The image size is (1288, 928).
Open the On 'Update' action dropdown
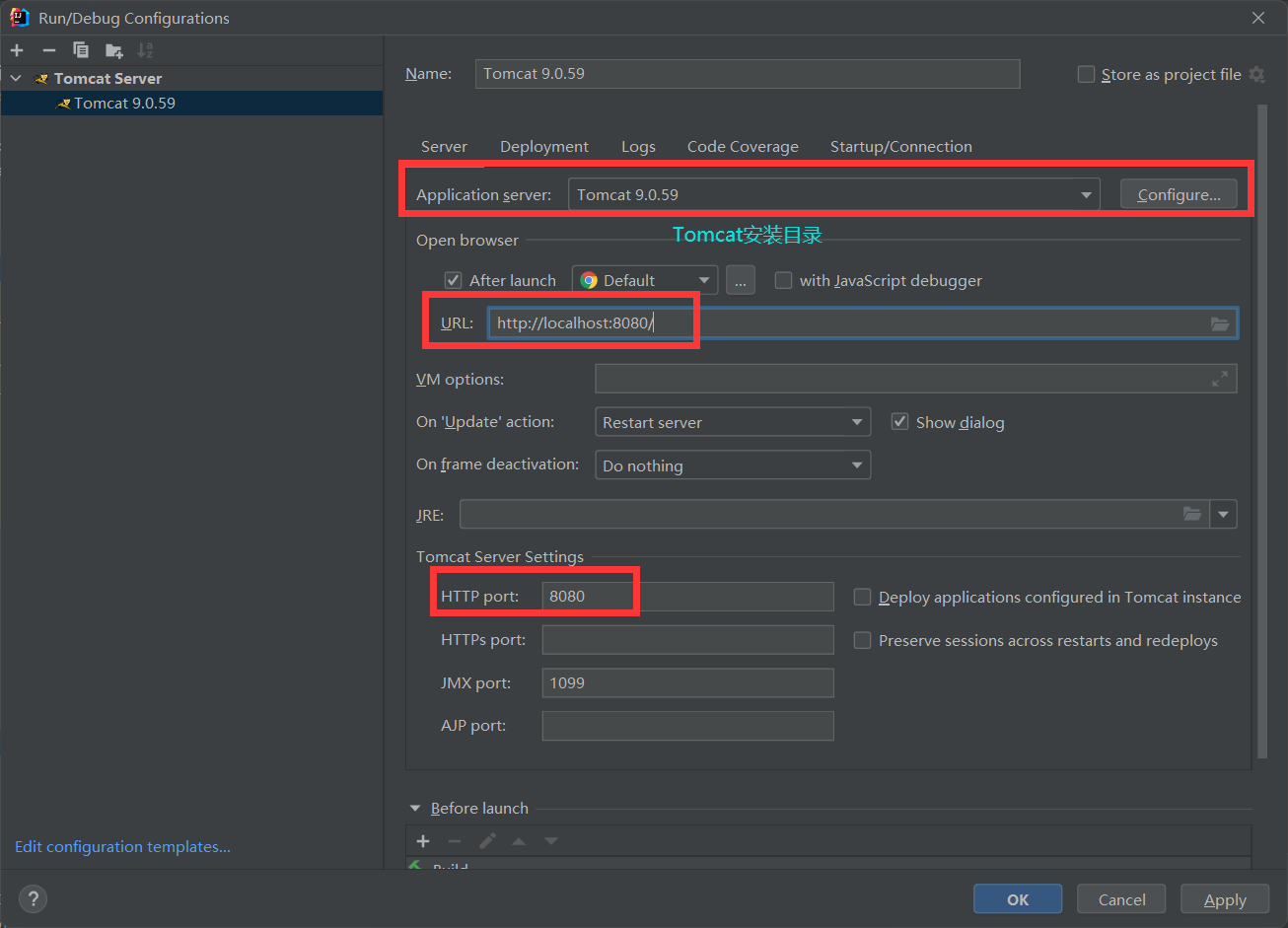coord(733,422)
